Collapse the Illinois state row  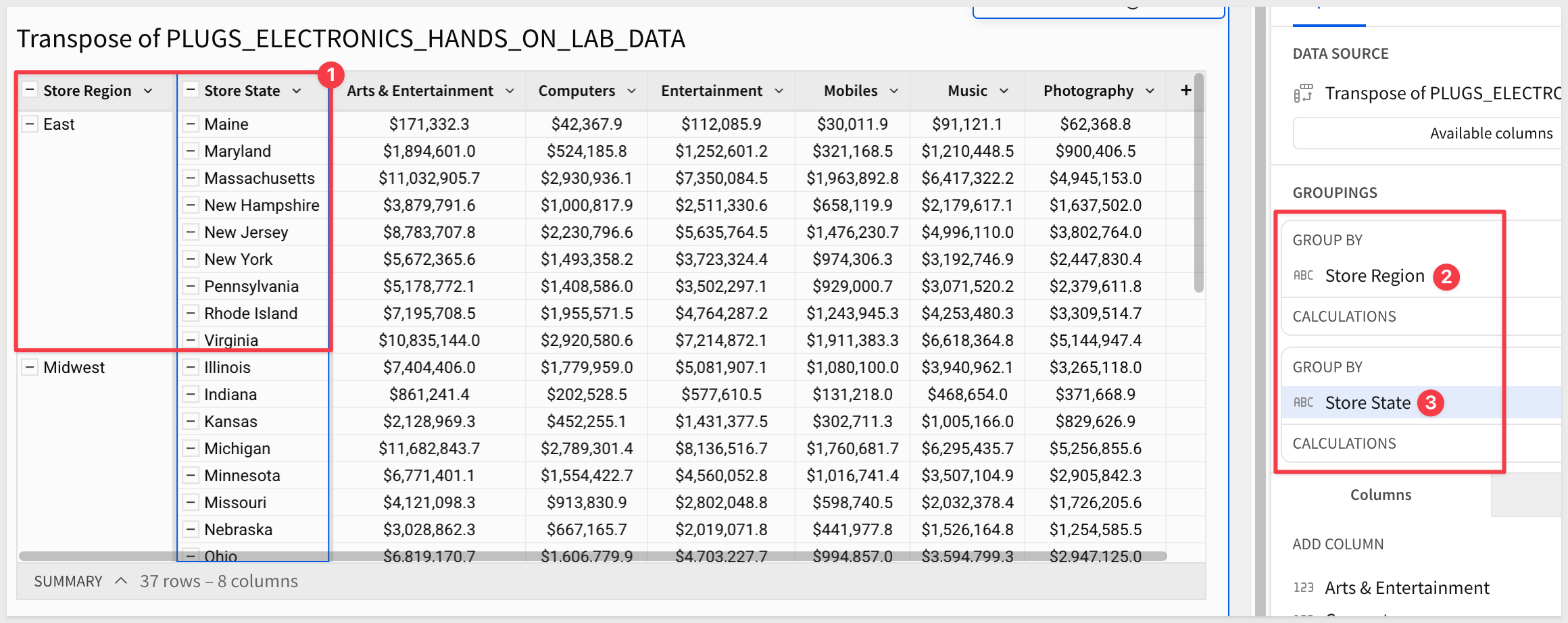coord(191,367)
